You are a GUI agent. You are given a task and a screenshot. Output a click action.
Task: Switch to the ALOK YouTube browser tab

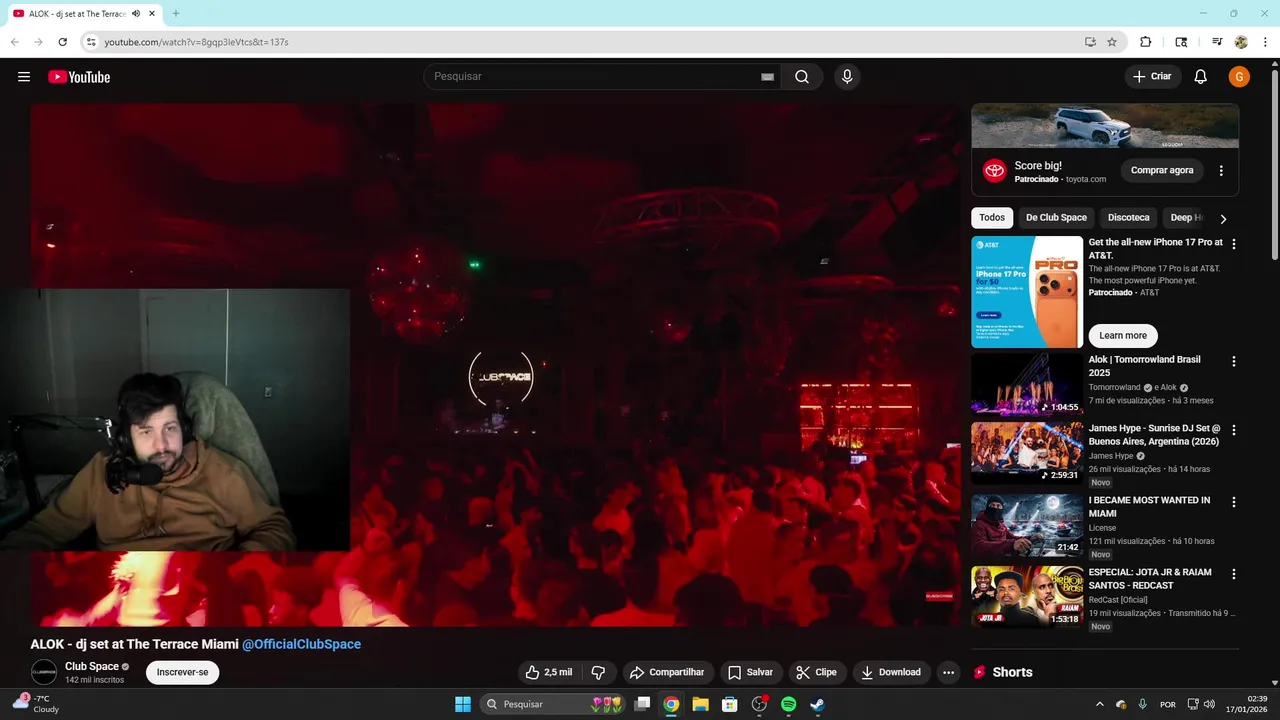[78, 14]
